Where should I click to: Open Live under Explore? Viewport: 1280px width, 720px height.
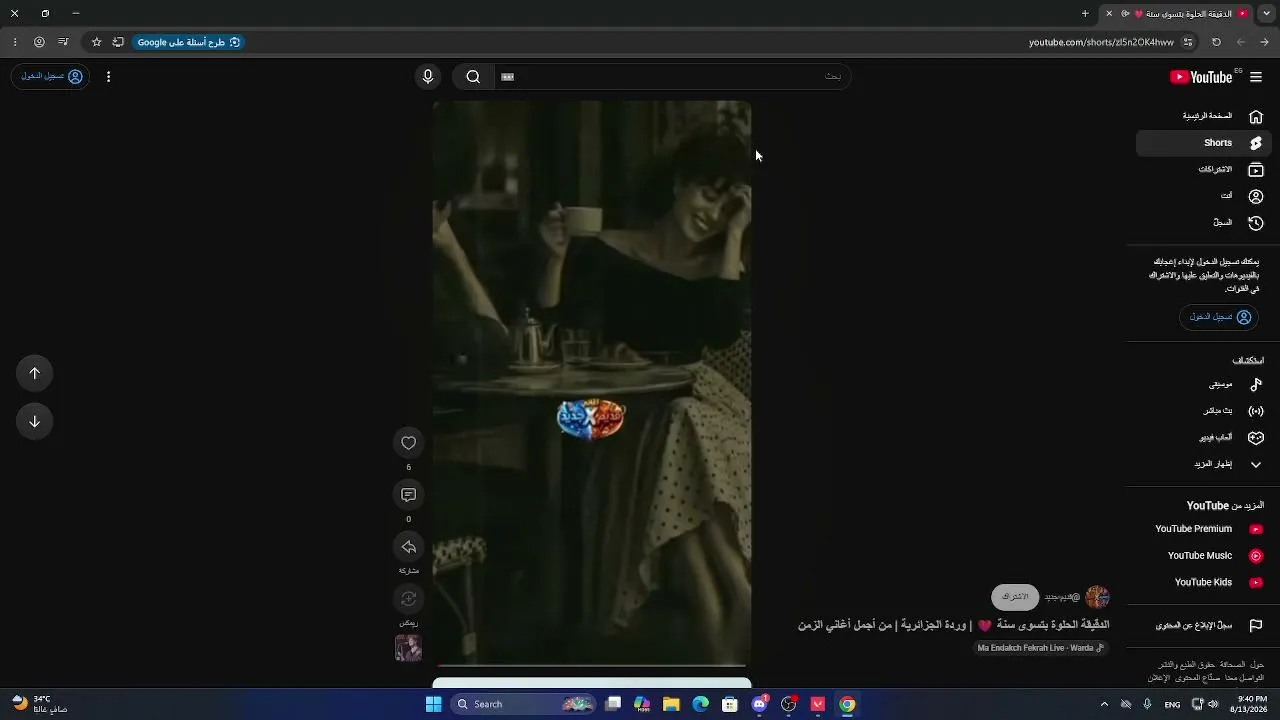pyautogui.click(x=1204, y=411)
